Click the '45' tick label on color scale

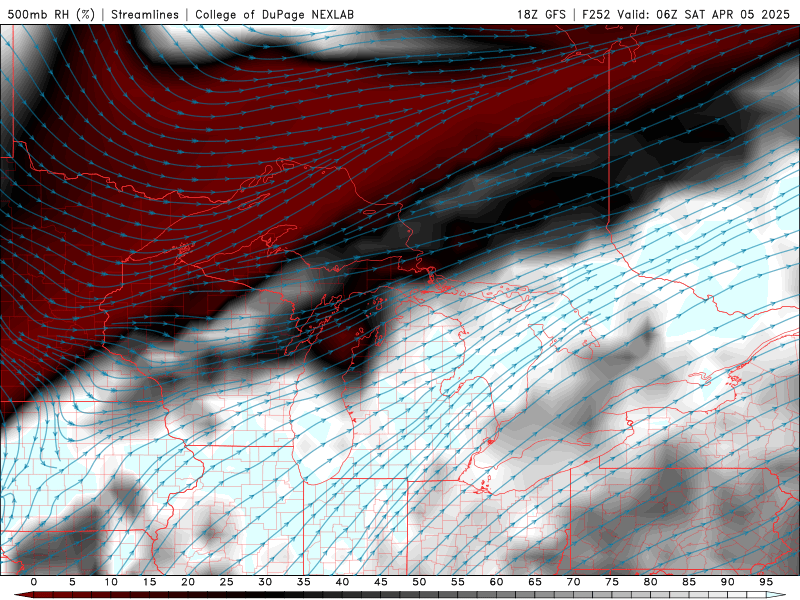381,582
